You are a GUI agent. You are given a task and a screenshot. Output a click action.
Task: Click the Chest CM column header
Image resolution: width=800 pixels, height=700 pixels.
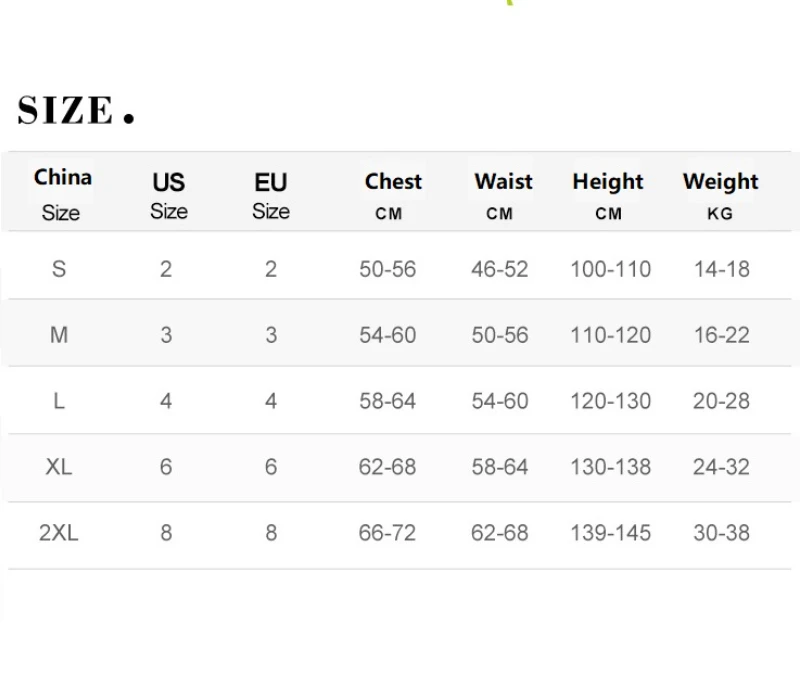392,195
